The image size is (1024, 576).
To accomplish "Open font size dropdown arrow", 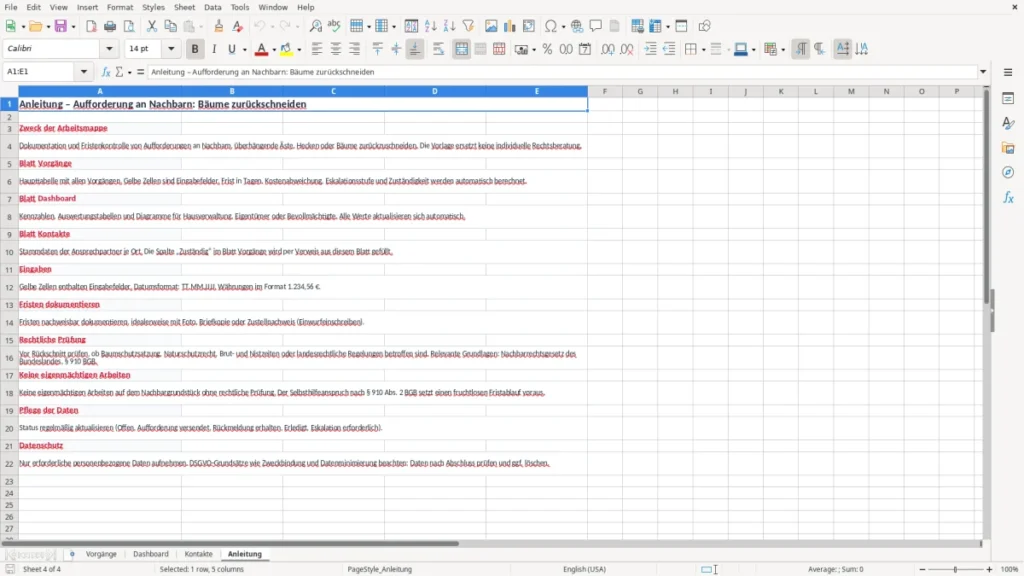I will 171,48.
